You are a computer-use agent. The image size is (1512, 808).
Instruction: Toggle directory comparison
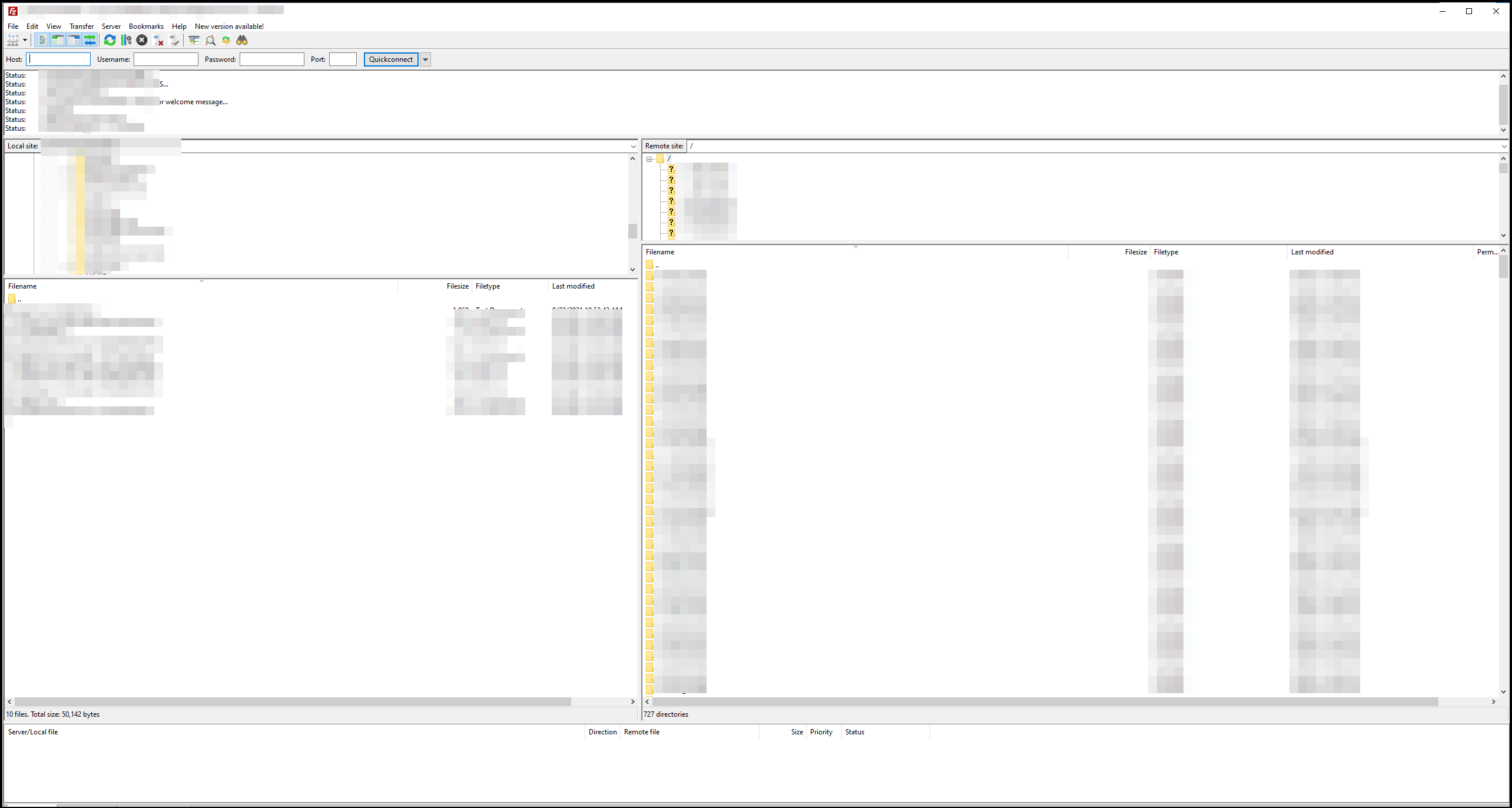click(x=210, y=40)
